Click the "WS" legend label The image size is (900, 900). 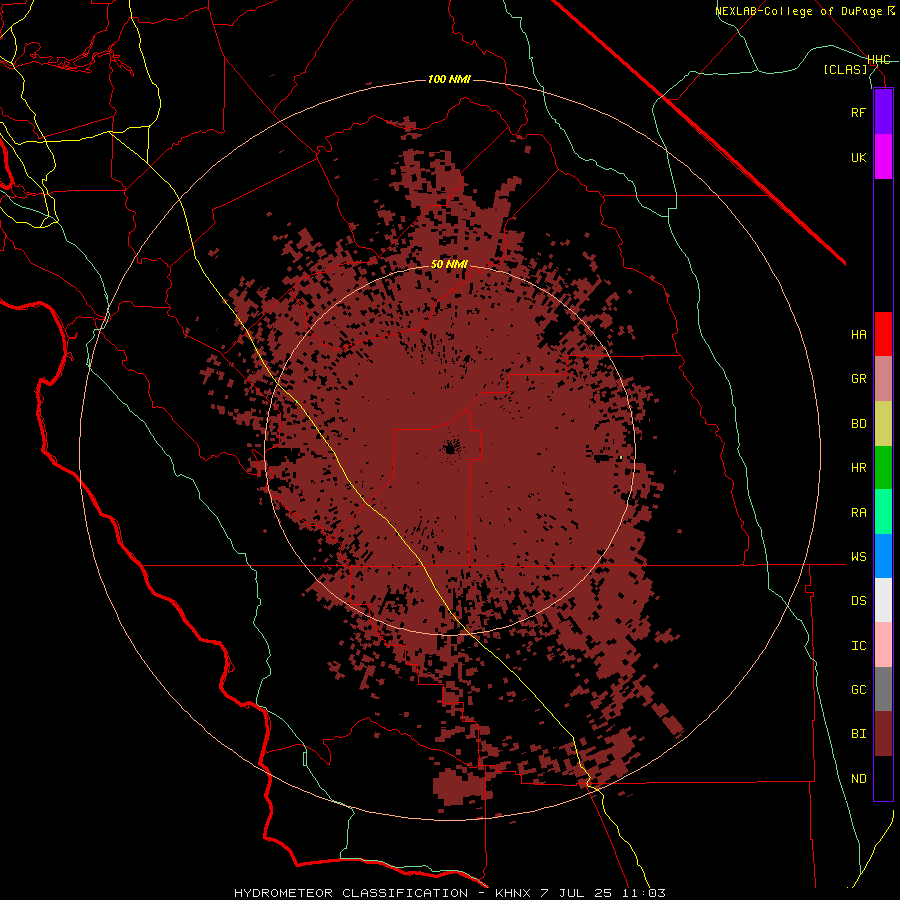858,557
